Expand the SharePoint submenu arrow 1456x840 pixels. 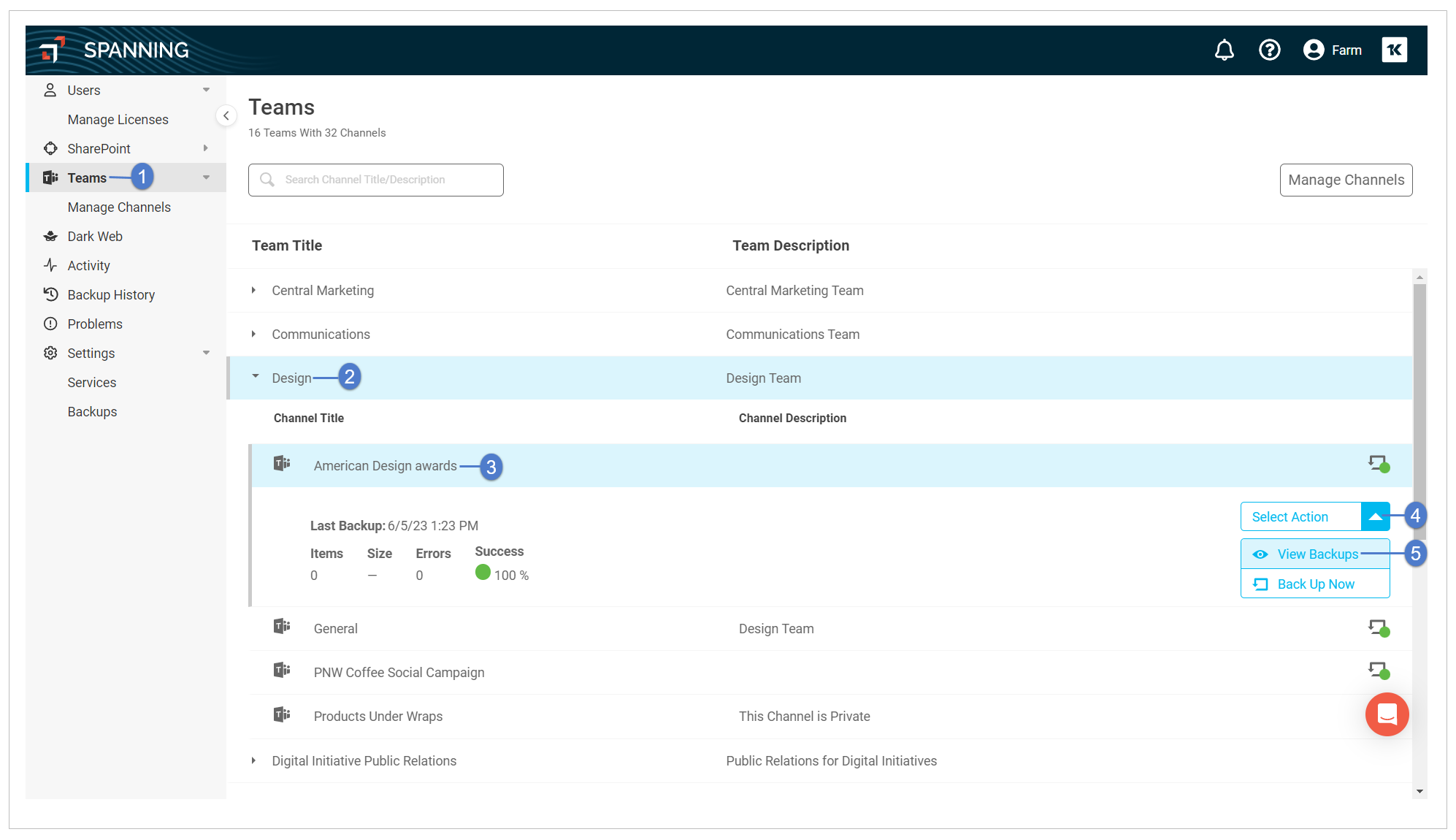(206, 148)
